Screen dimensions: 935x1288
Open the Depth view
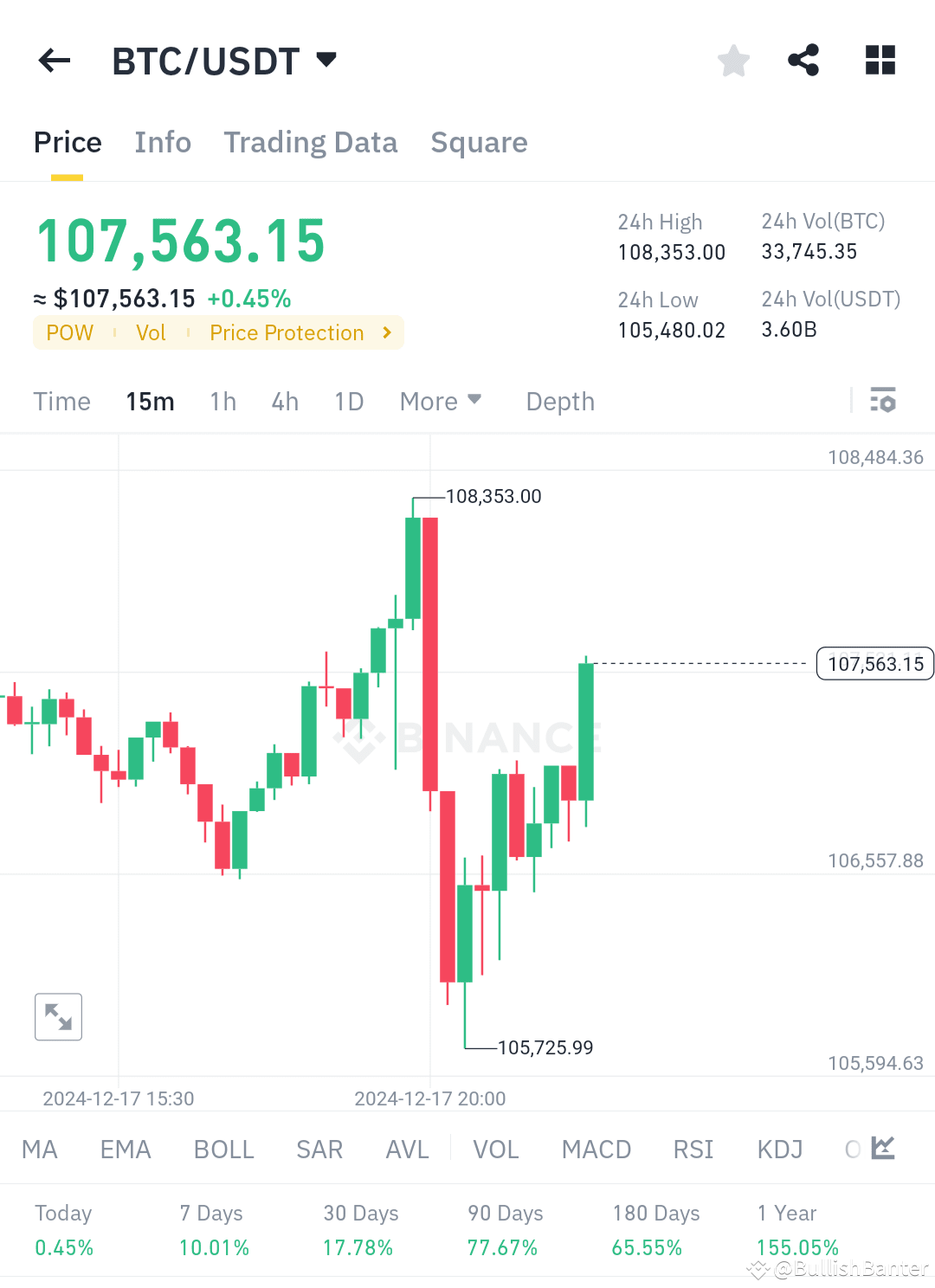(559, 401)
